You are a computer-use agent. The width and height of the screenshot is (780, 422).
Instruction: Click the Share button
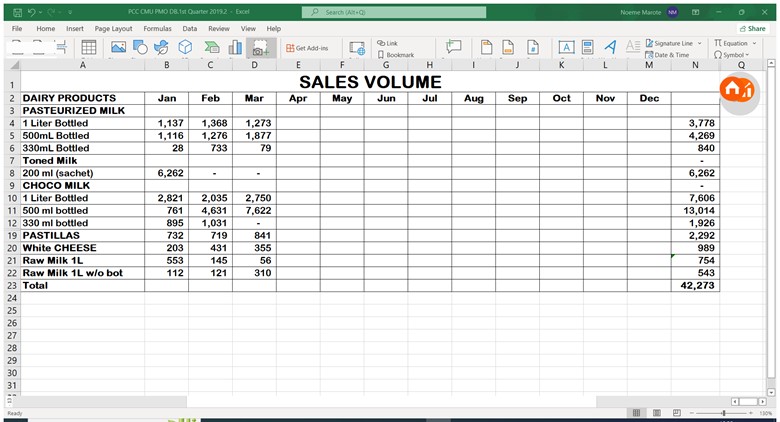click(x=752, y=29)
